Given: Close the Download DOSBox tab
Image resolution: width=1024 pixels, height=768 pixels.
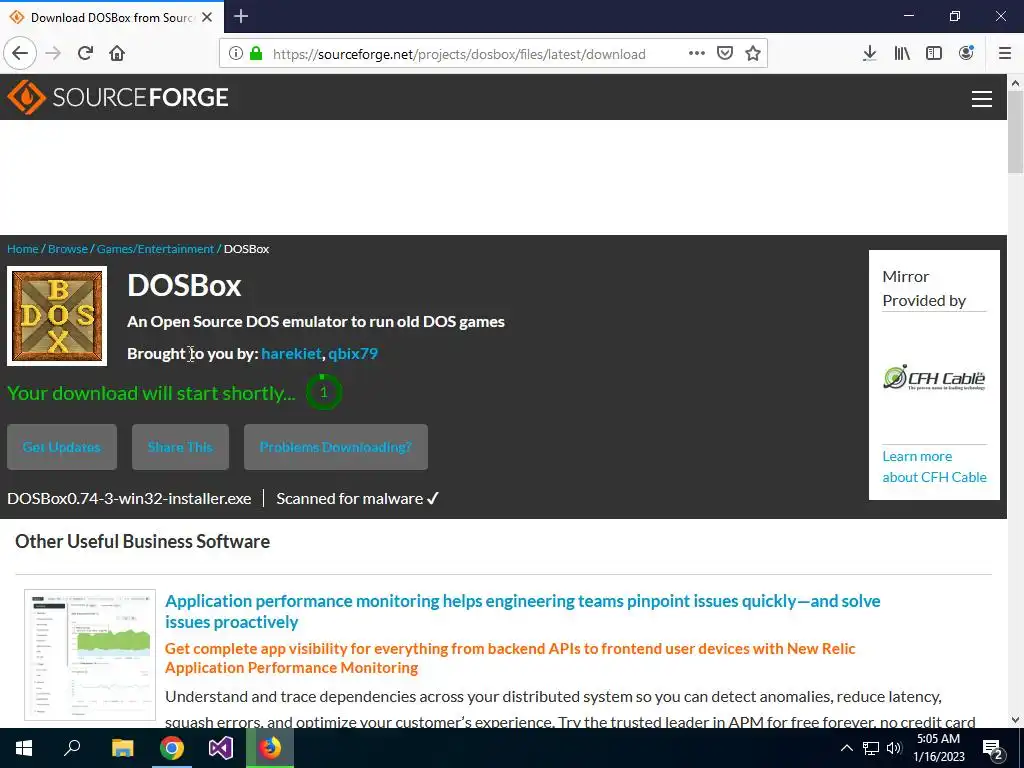Looking at the screenshot, I should 207,17.
